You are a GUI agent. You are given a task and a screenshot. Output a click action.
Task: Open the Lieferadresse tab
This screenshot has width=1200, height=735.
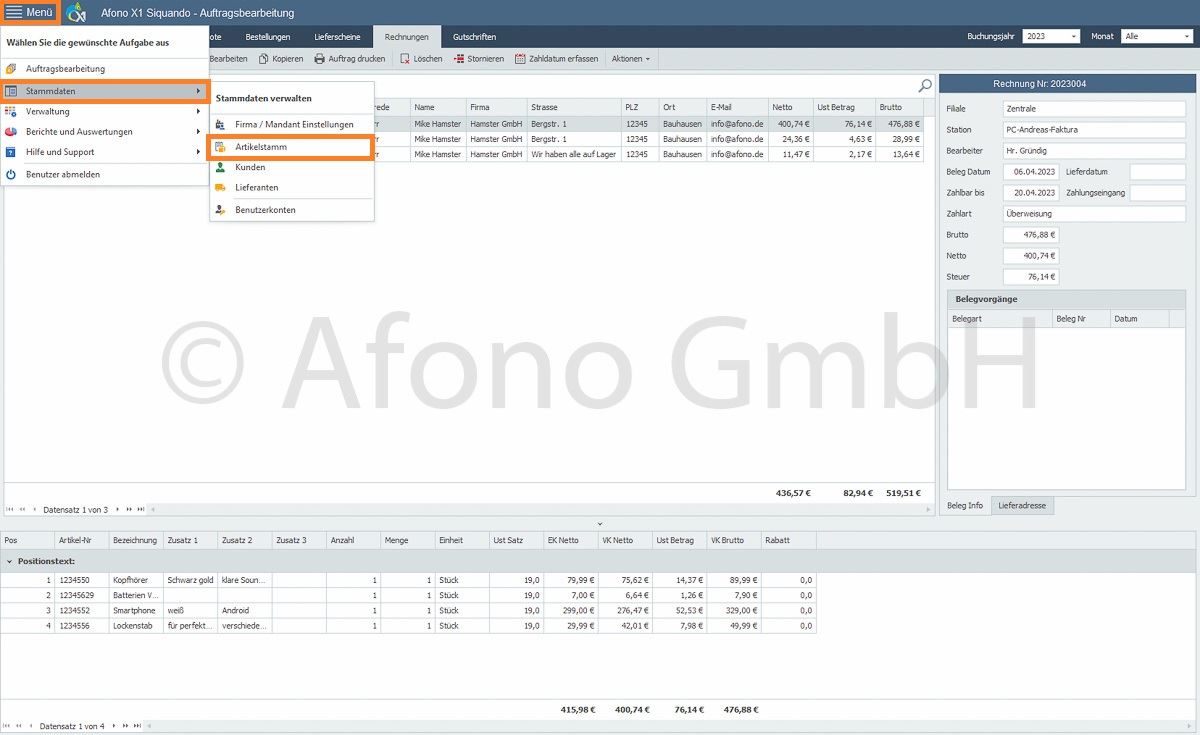(1022, 506)
